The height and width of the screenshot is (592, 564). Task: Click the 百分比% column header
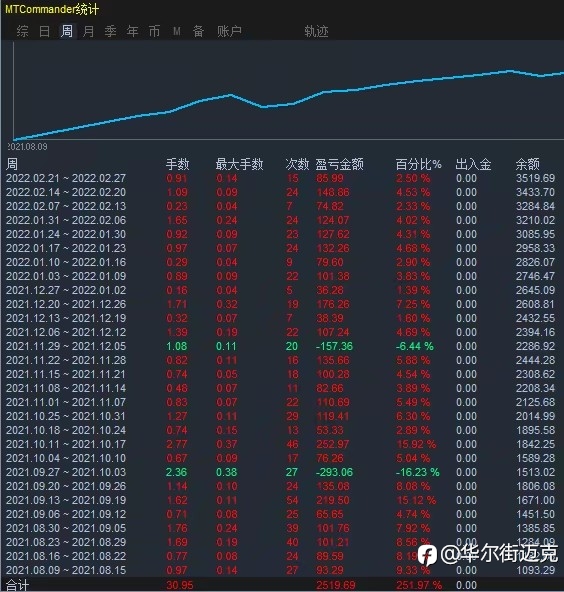tap(418, 164)
